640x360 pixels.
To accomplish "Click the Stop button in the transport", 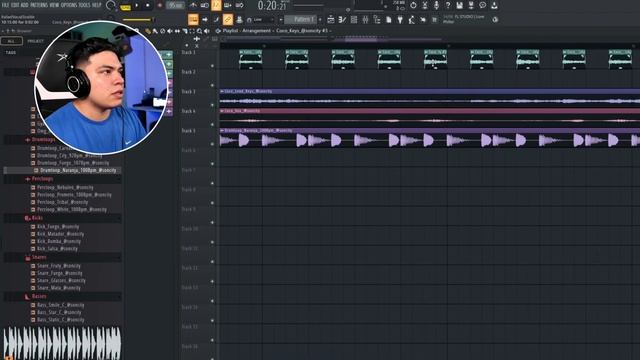I will [147, 6].
